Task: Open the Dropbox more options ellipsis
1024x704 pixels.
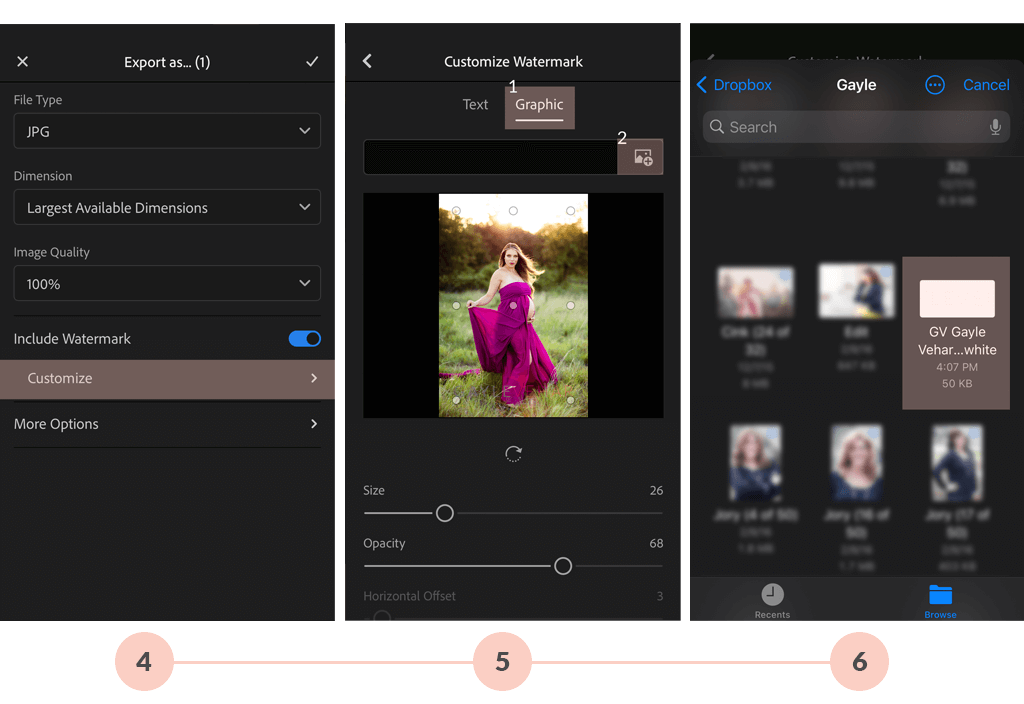Action: tap(935, 85)
